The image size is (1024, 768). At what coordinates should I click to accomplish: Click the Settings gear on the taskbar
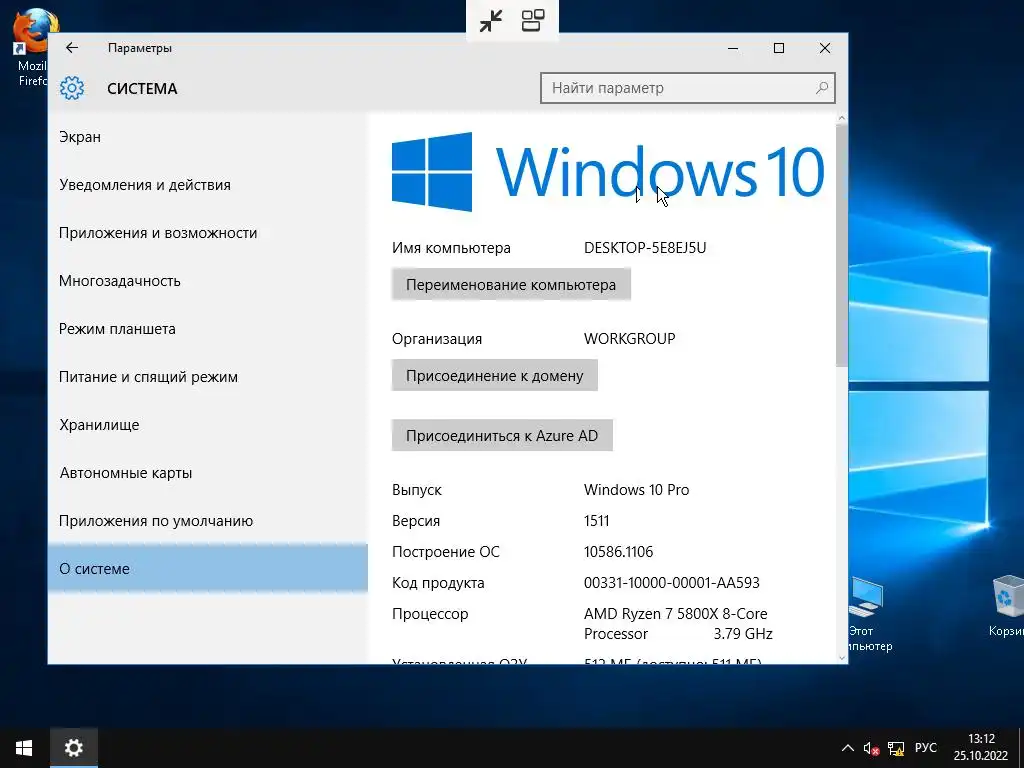click(74, 748)
